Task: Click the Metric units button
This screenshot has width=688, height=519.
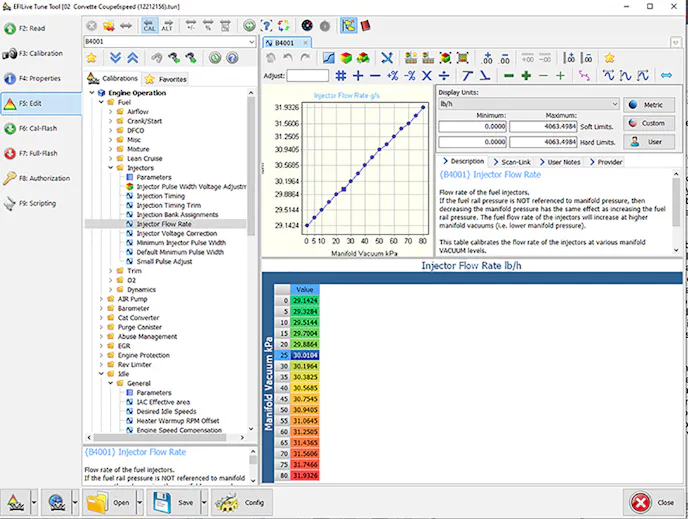Action: [x=649, y=104]
